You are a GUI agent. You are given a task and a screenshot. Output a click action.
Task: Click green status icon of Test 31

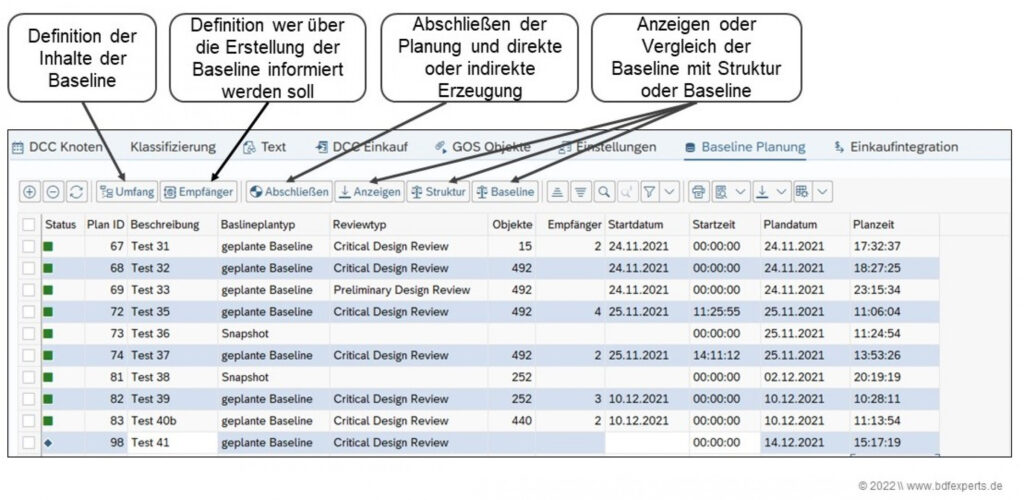pyautogui.click(x=48, y=247)
